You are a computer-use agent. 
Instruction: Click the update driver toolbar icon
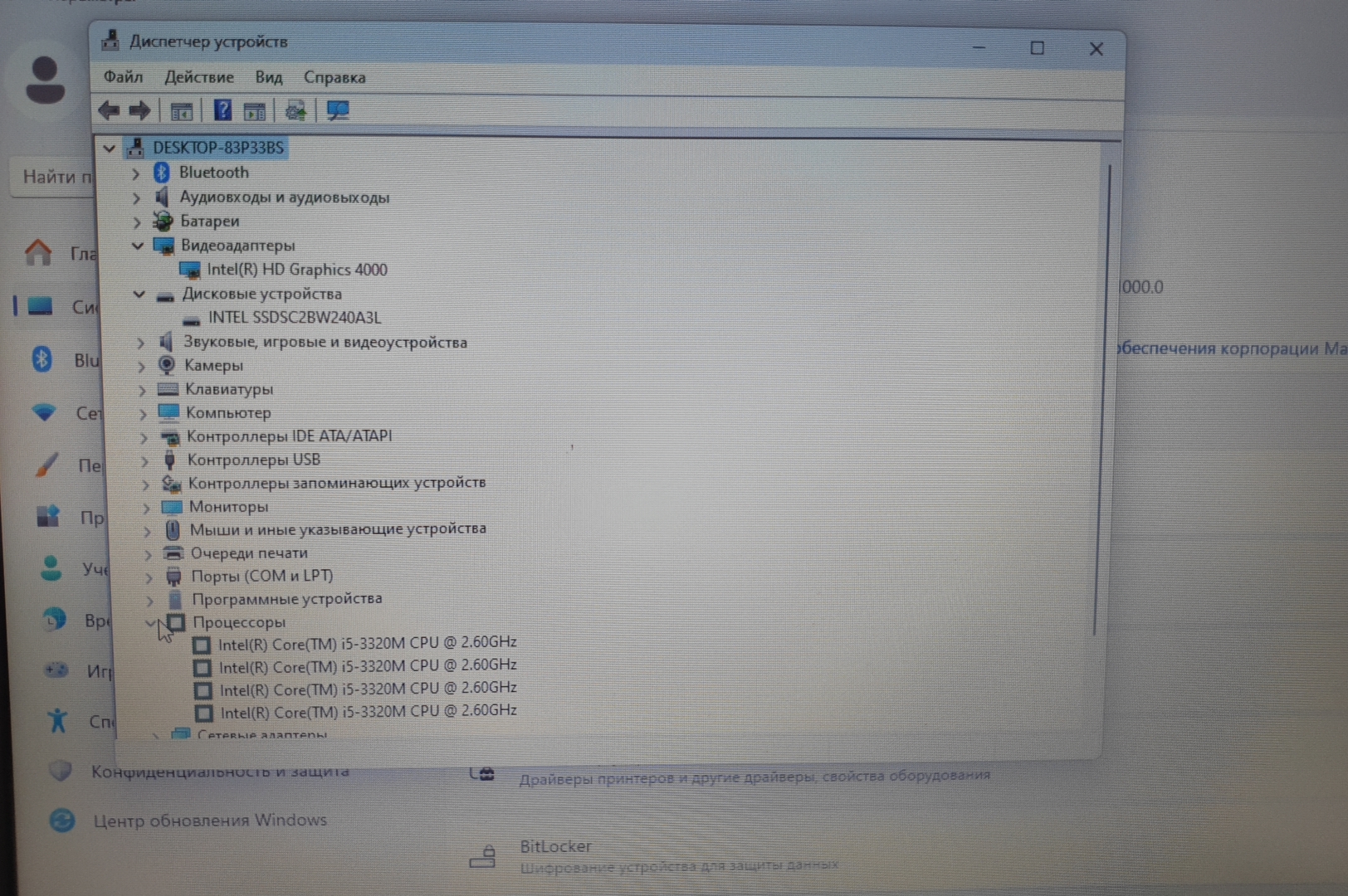tap(295, 110)
